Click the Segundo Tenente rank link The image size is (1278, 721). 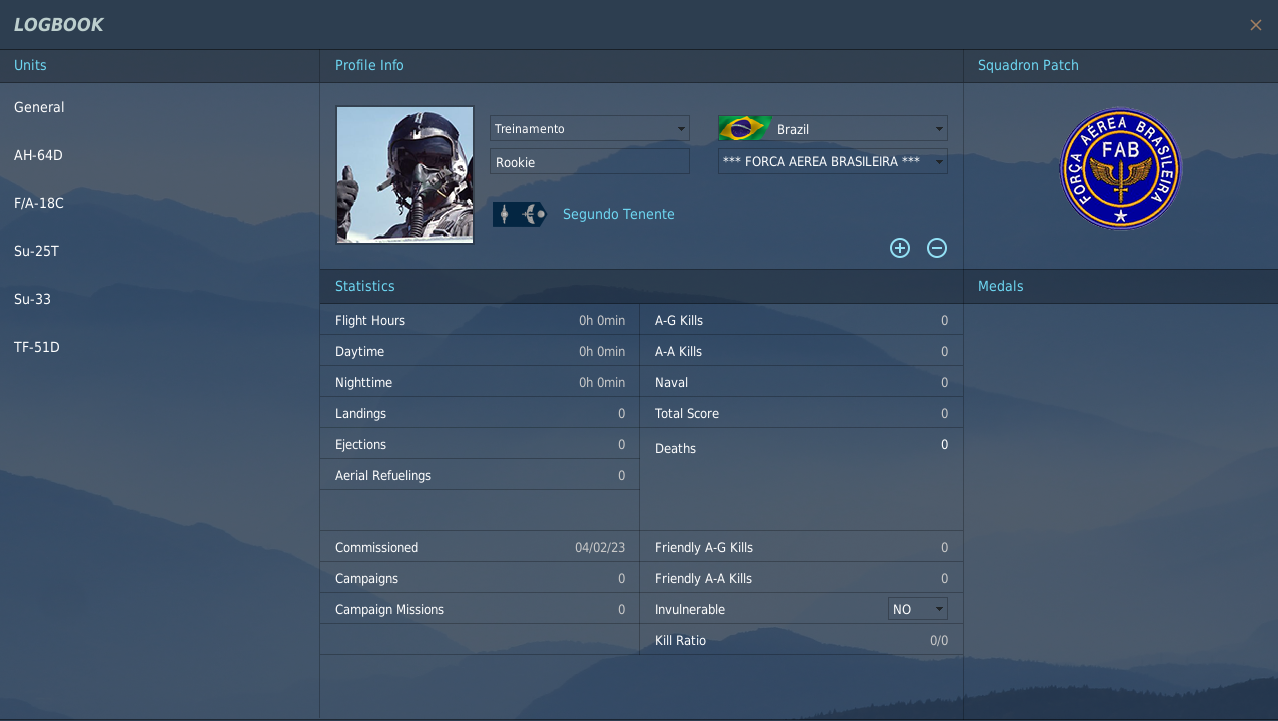point(618,214)
